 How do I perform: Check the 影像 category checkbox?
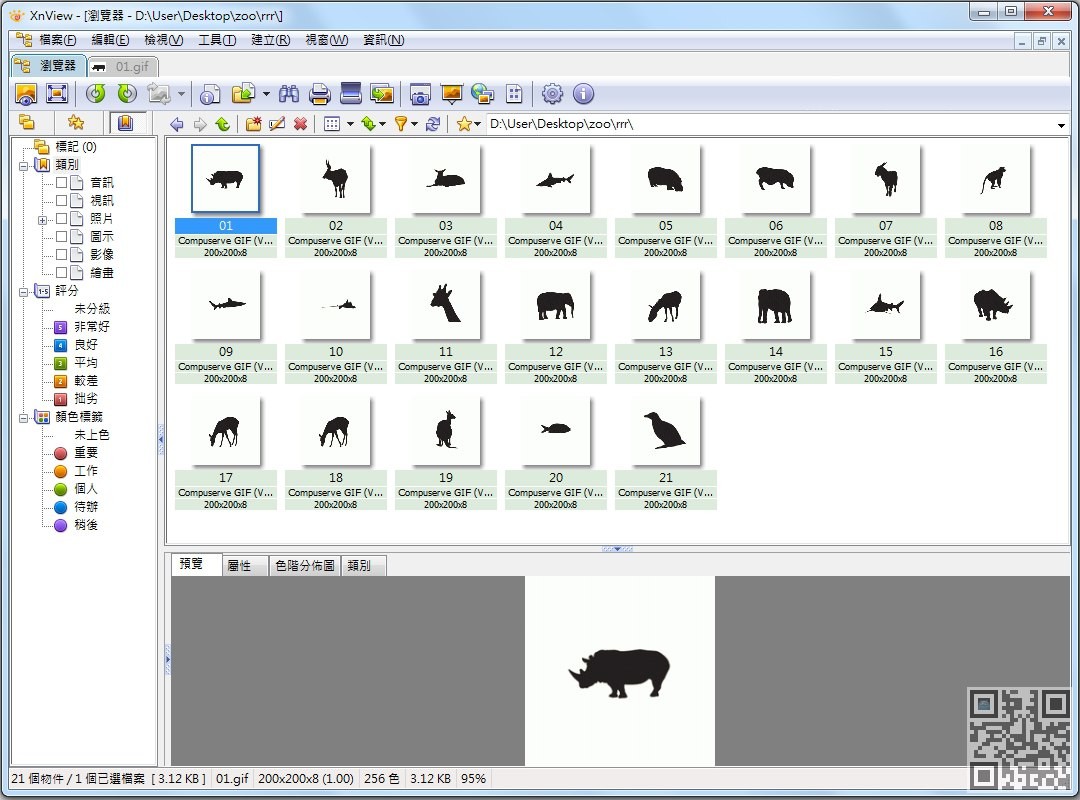(61, 254)
